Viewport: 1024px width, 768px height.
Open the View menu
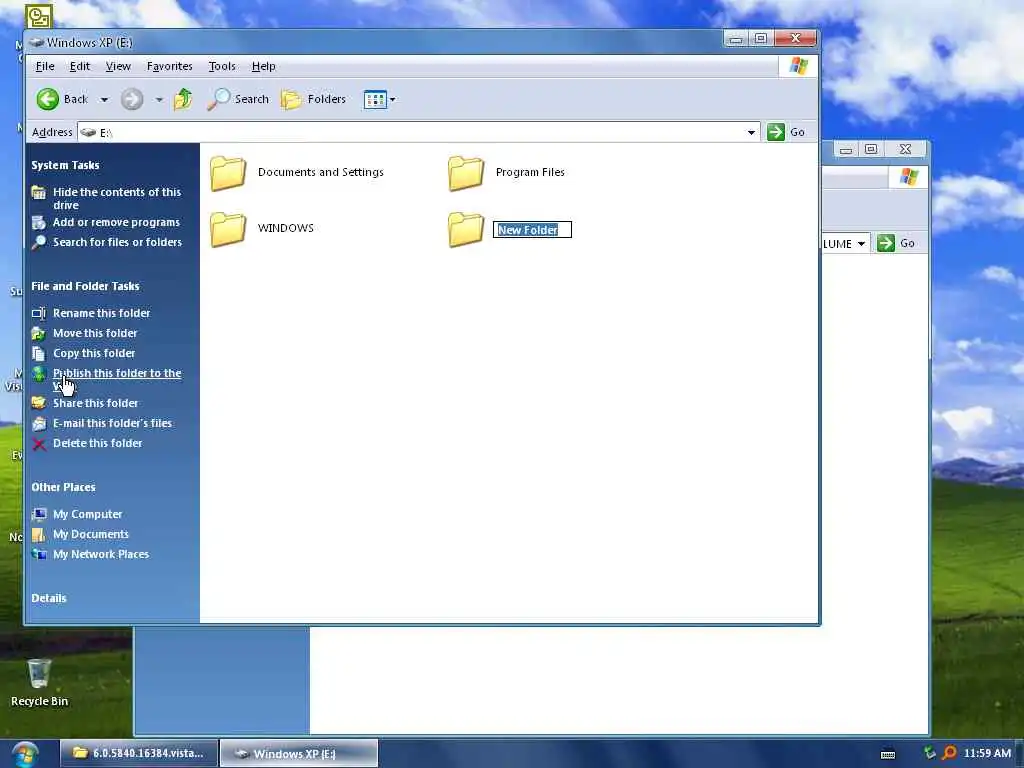(118, 66)
